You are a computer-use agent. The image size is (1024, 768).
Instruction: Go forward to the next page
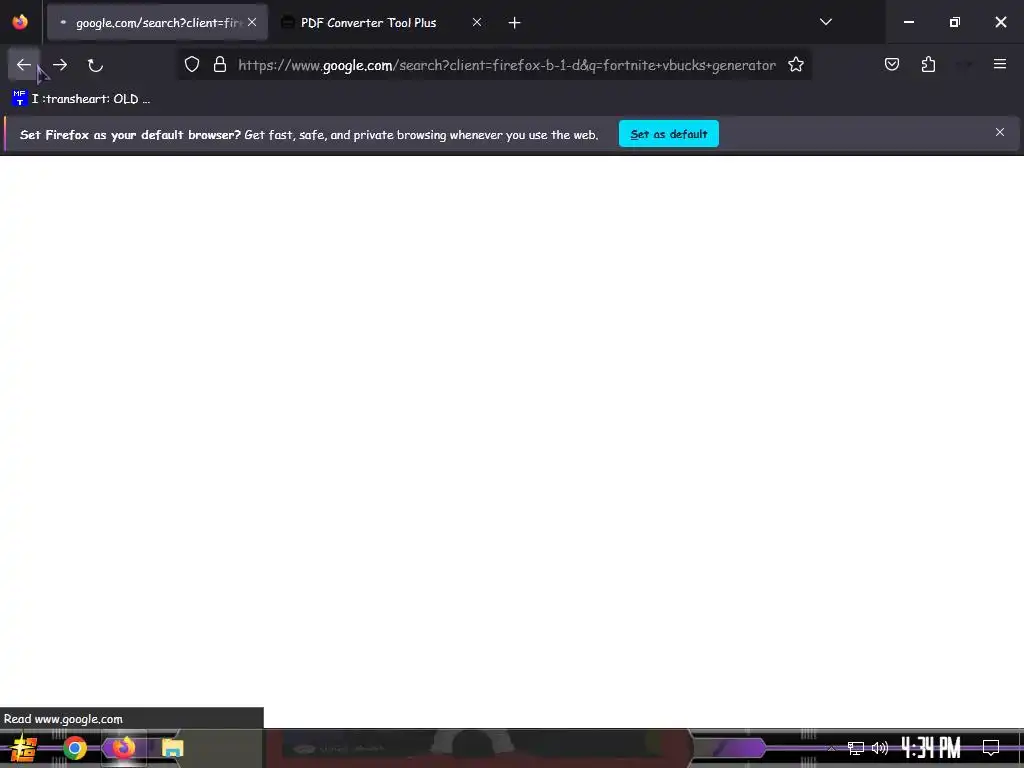click(60, 65)
